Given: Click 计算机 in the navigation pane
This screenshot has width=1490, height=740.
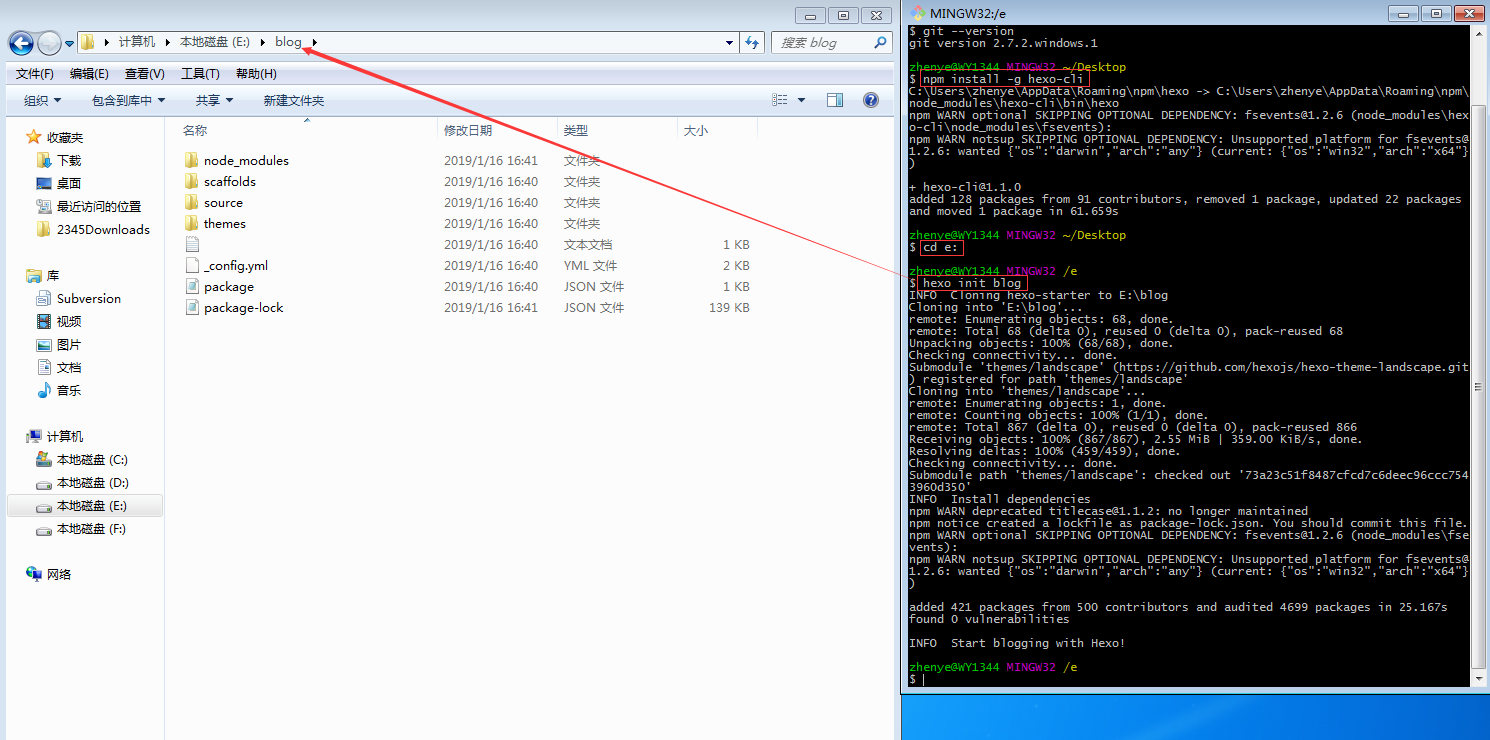Looking at the screenshot, I should (x=65, y=437).
